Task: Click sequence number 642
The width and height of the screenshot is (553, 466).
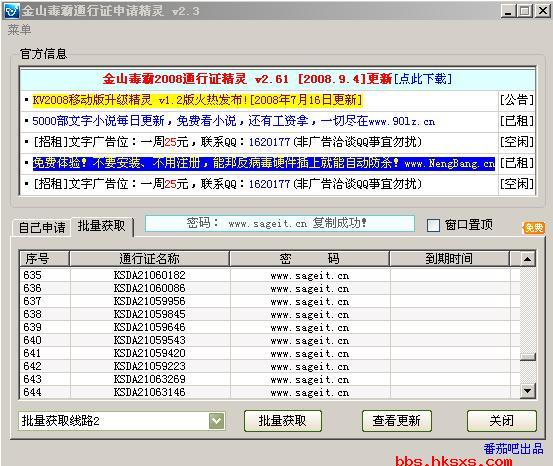Action: 32,366
